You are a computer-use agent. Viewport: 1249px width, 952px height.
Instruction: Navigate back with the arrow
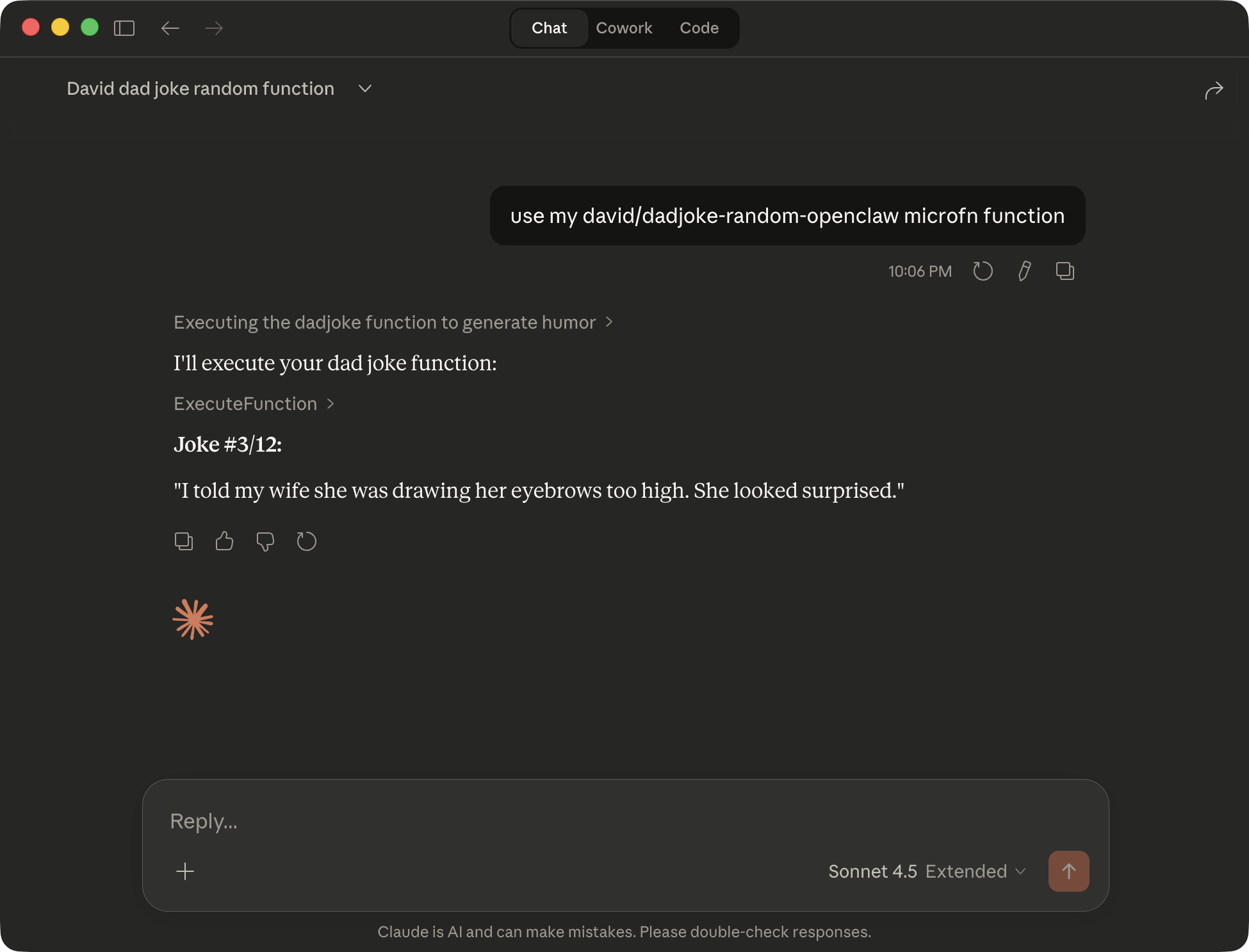tap(170, 28)
